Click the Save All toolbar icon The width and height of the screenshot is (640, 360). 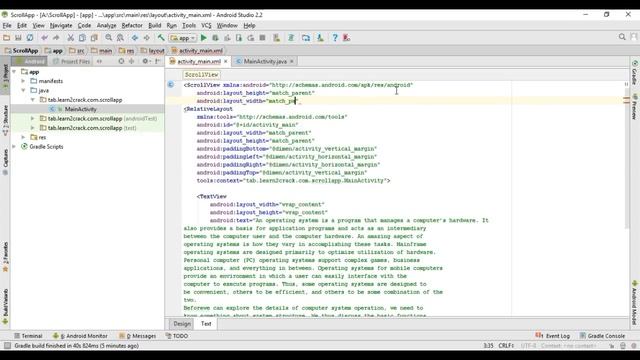point(18,38)
